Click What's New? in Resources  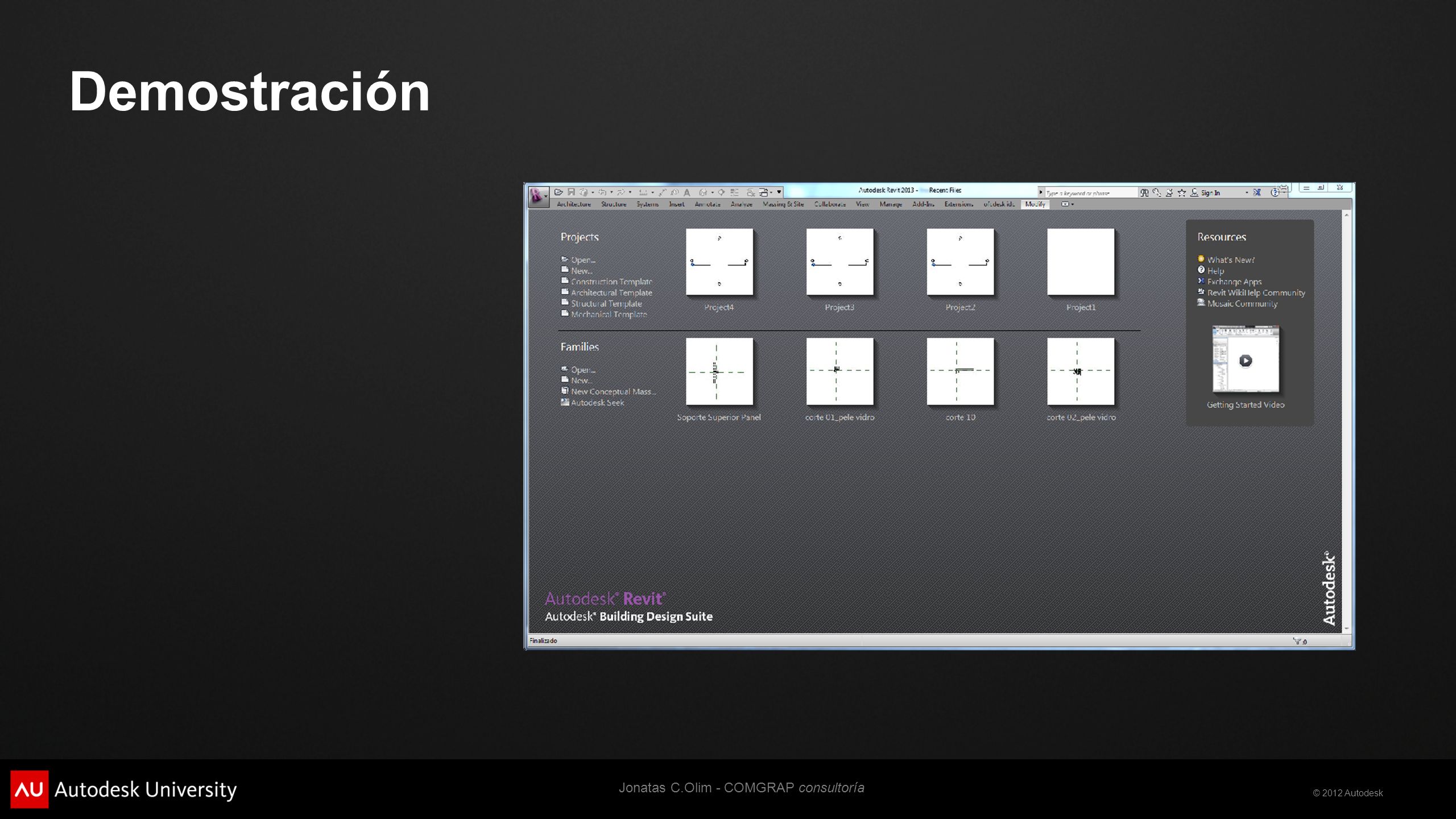pos(1231,260)
